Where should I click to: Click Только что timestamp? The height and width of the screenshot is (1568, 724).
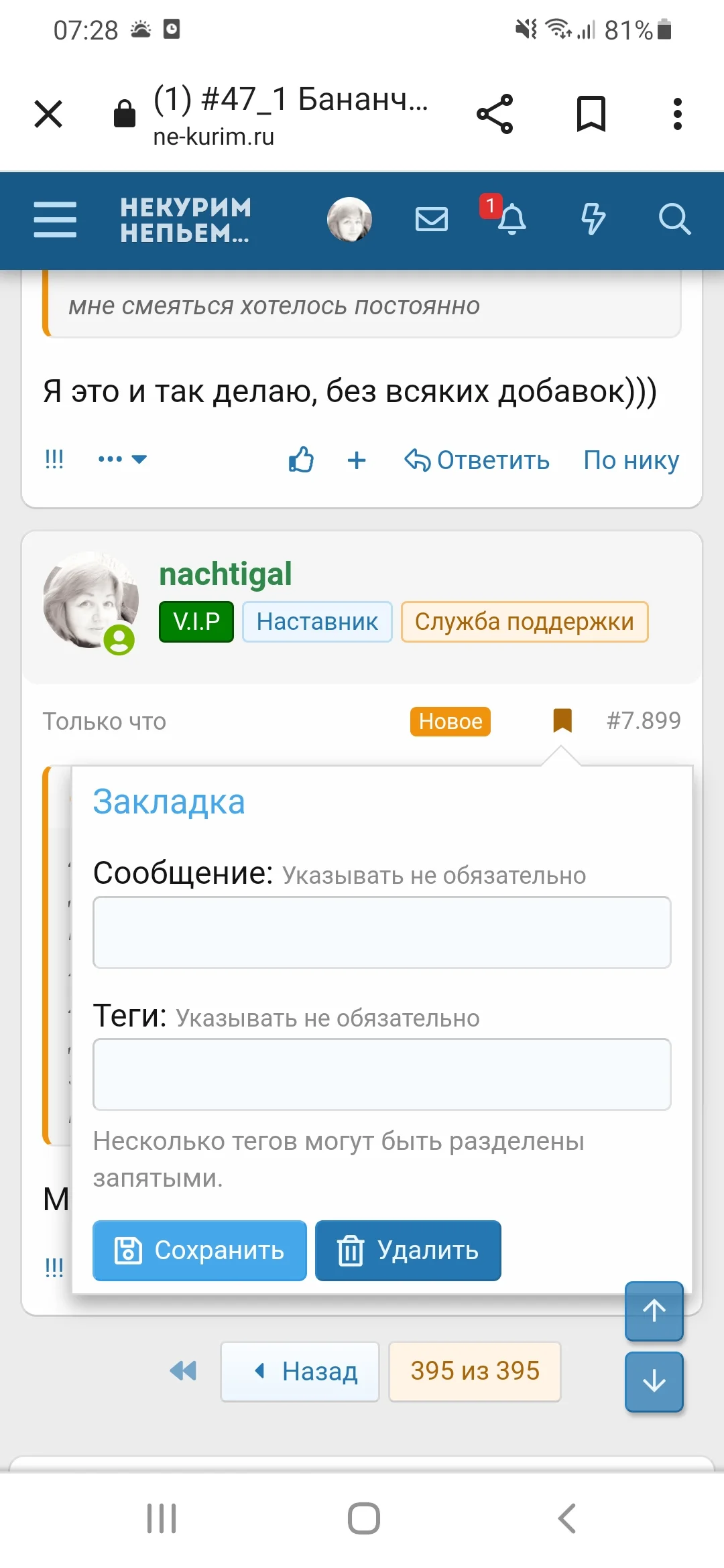tap(105, 722)
